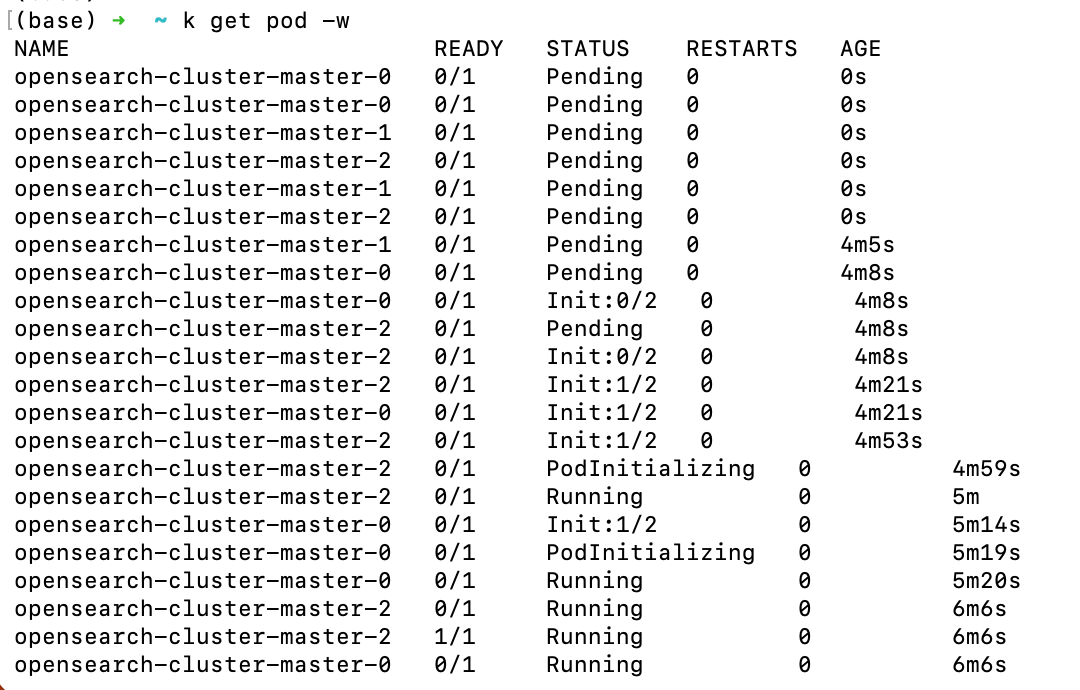Click the 4m5s age value

click(867, 245)
